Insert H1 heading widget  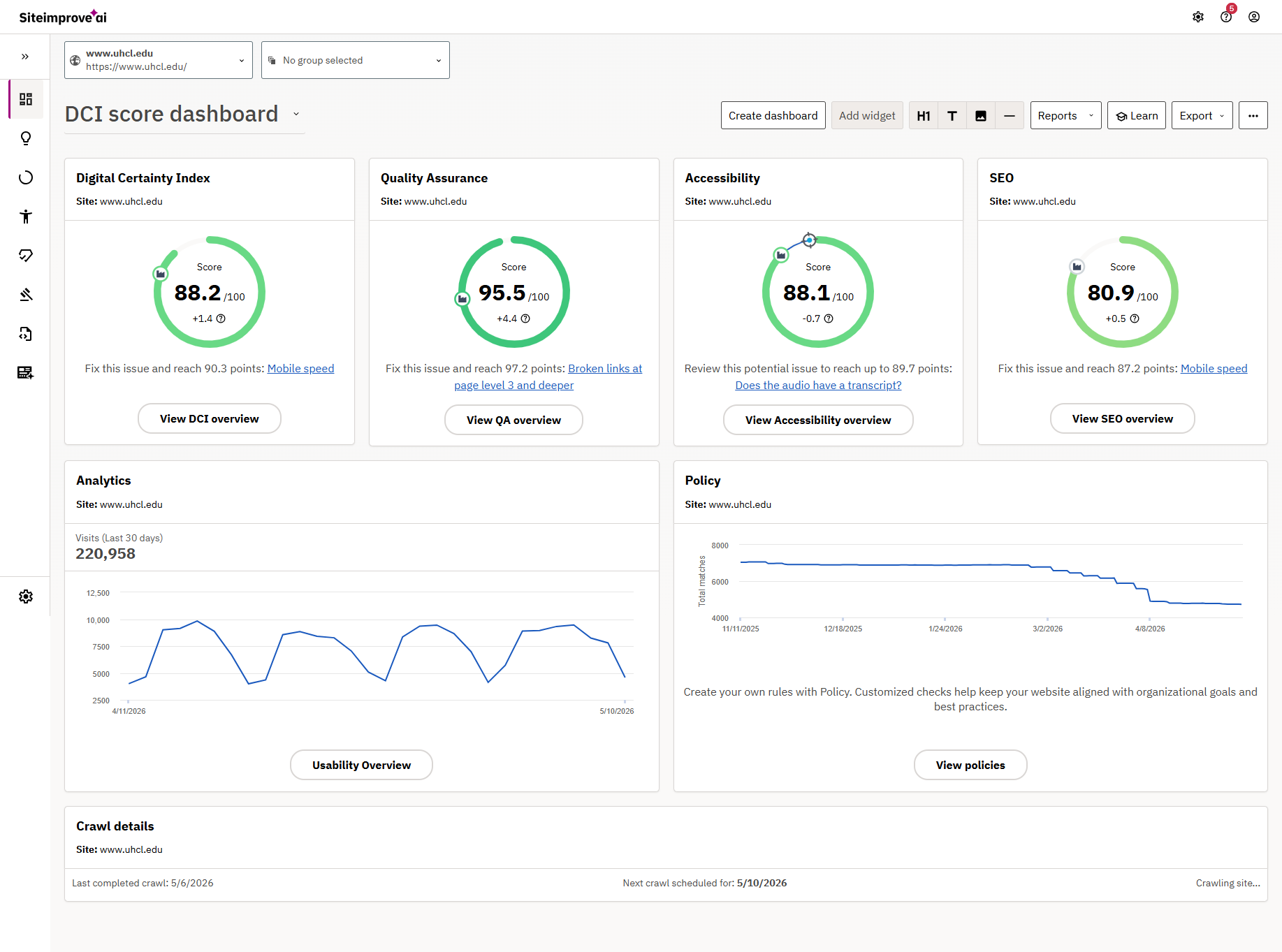point(924,115)
